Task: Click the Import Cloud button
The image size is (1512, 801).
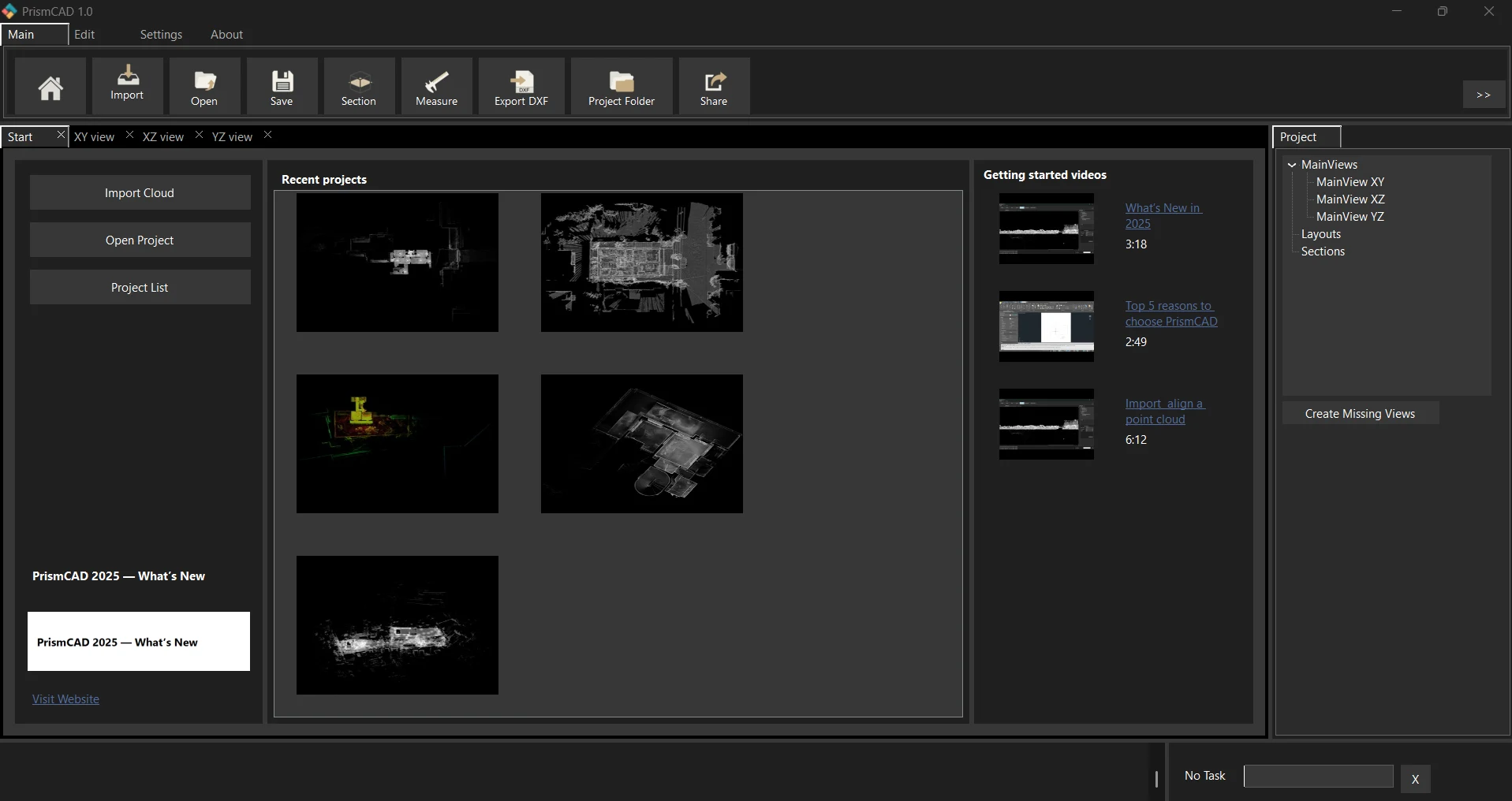Action: point(140,193)
